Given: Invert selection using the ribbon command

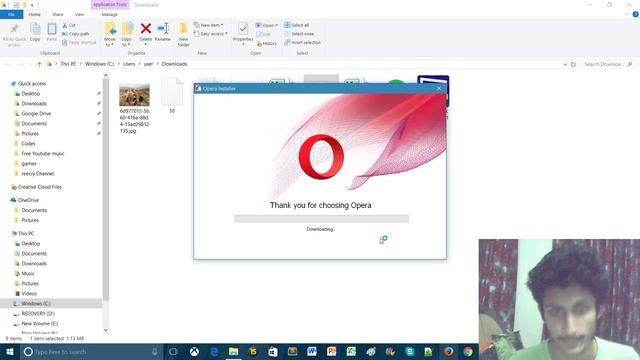Looking at the screenshot, I should tap(302, 42).
